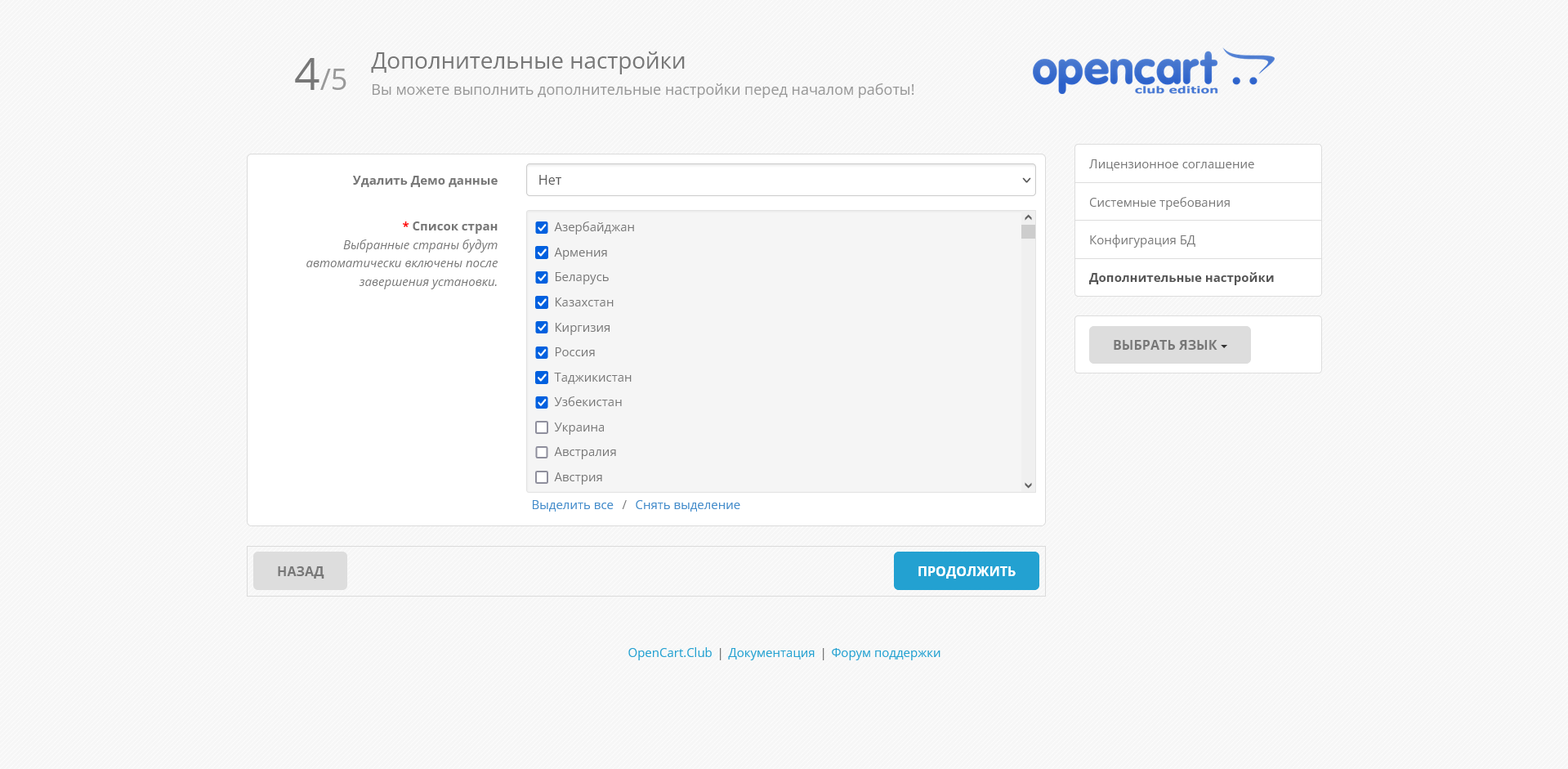Go to Лицензионное соглашение step

pos(1171,163)
